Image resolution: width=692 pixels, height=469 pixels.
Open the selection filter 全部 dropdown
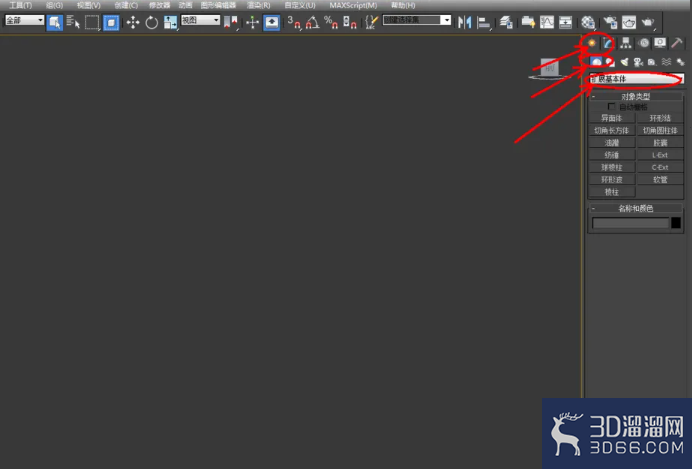point(25,20)
